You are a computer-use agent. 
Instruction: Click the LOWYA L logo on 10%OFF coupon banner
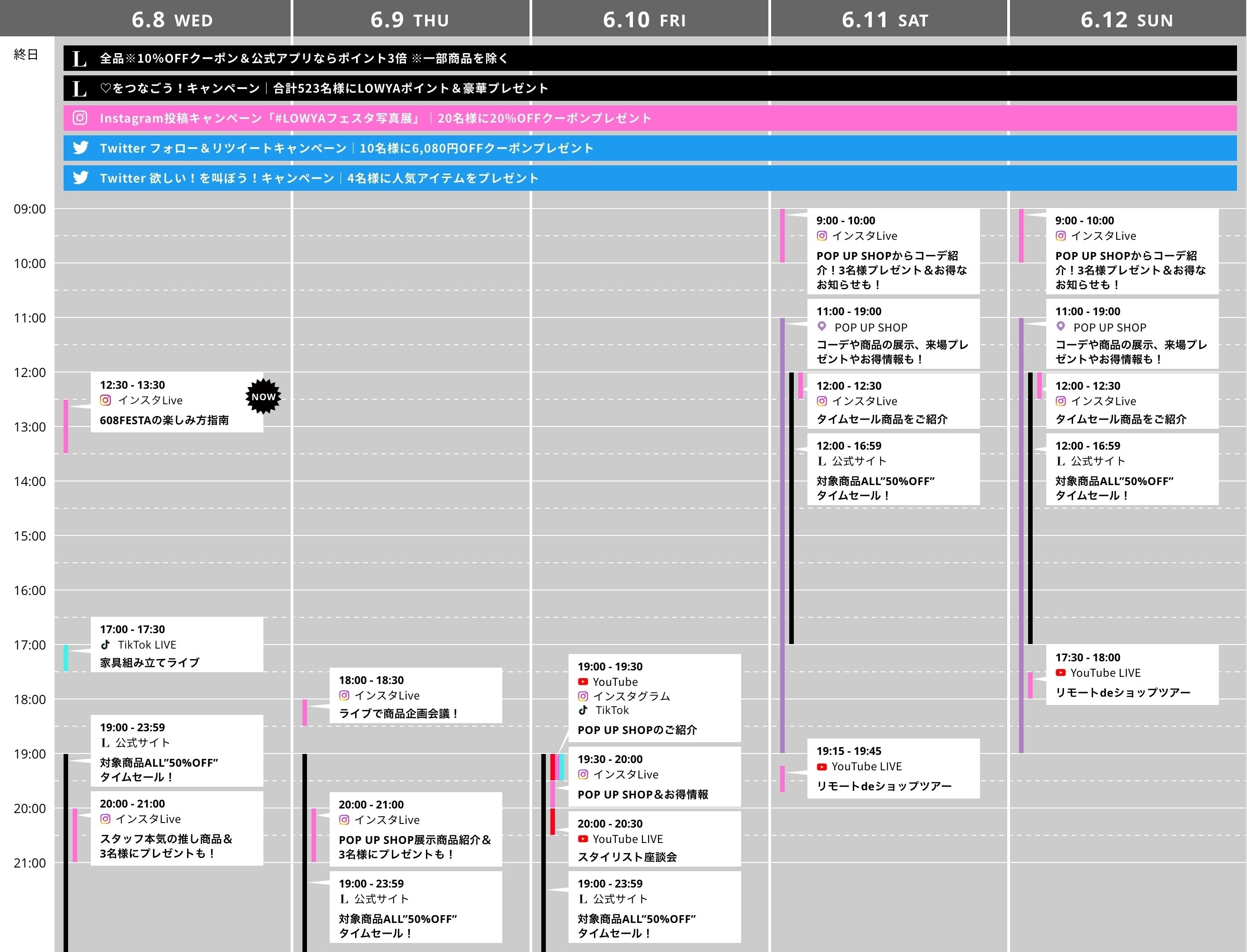click(80, 59)
